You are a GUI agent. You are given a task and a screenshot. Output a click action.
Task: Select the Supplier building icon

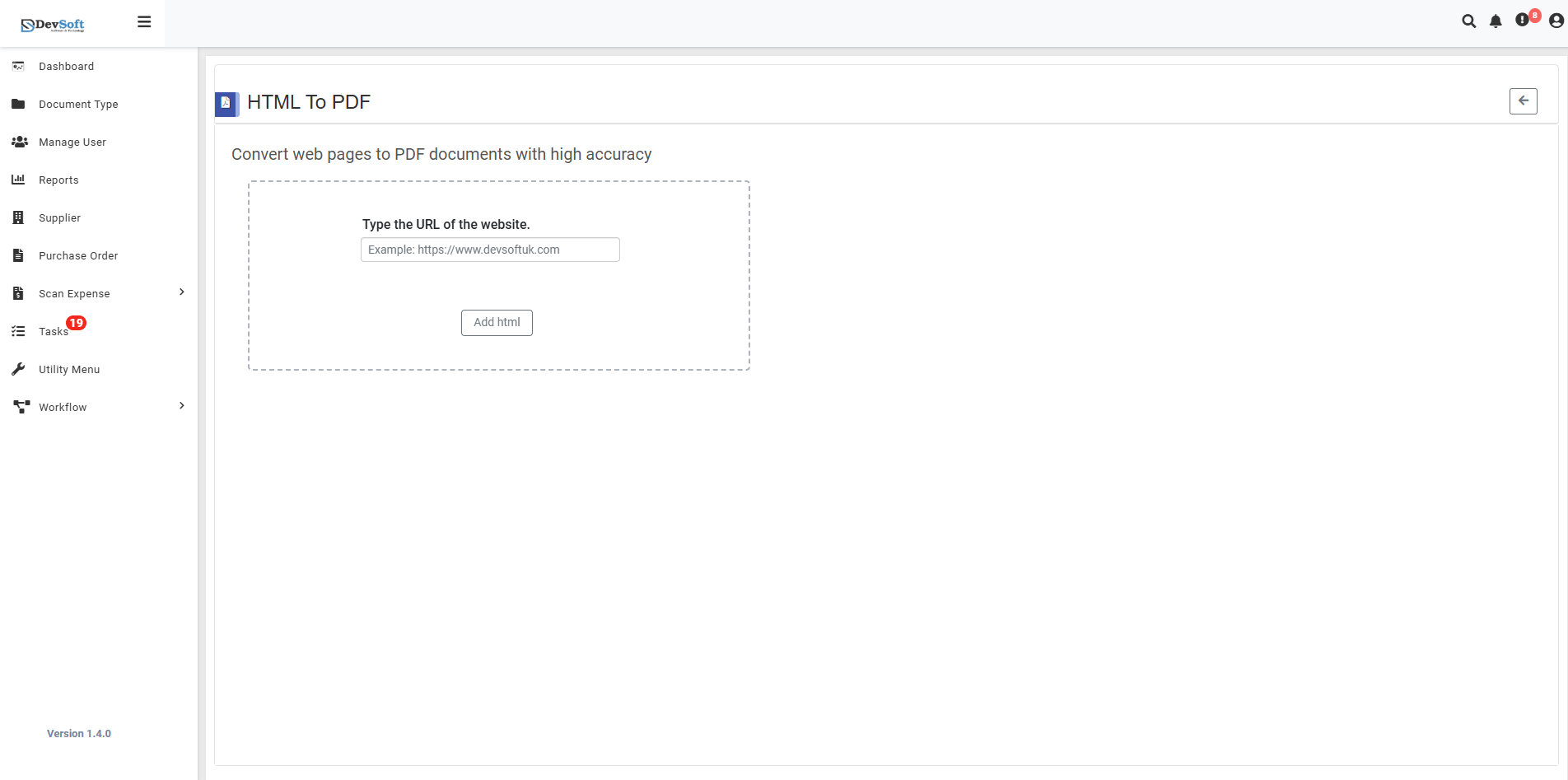(18, 217)
